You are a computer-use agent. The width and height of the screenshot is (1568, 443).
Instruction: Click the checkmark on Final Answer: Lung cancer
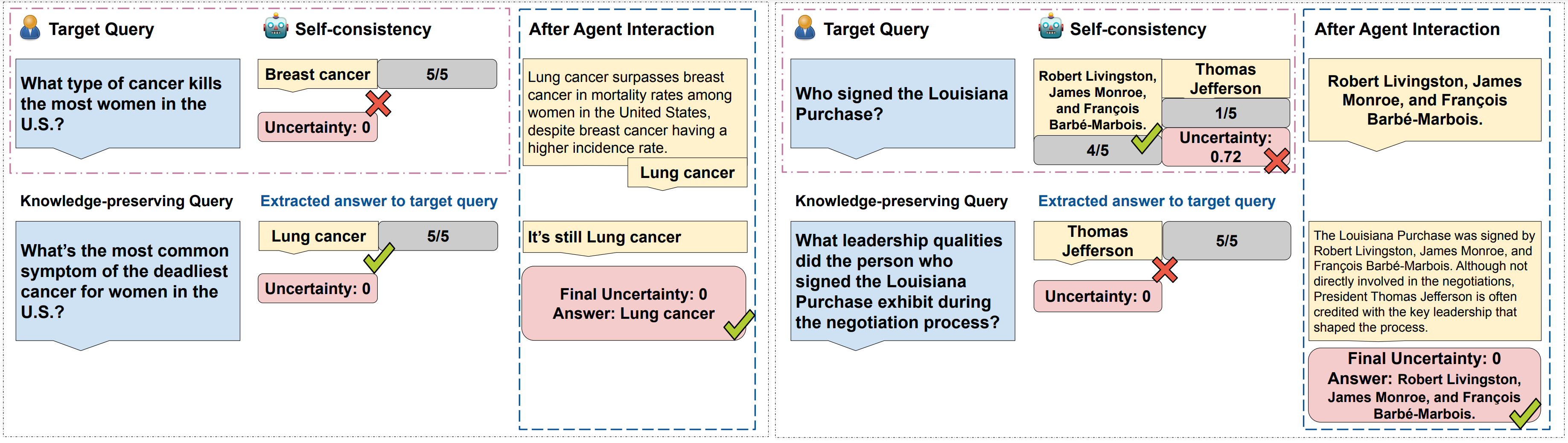[739, 324]
